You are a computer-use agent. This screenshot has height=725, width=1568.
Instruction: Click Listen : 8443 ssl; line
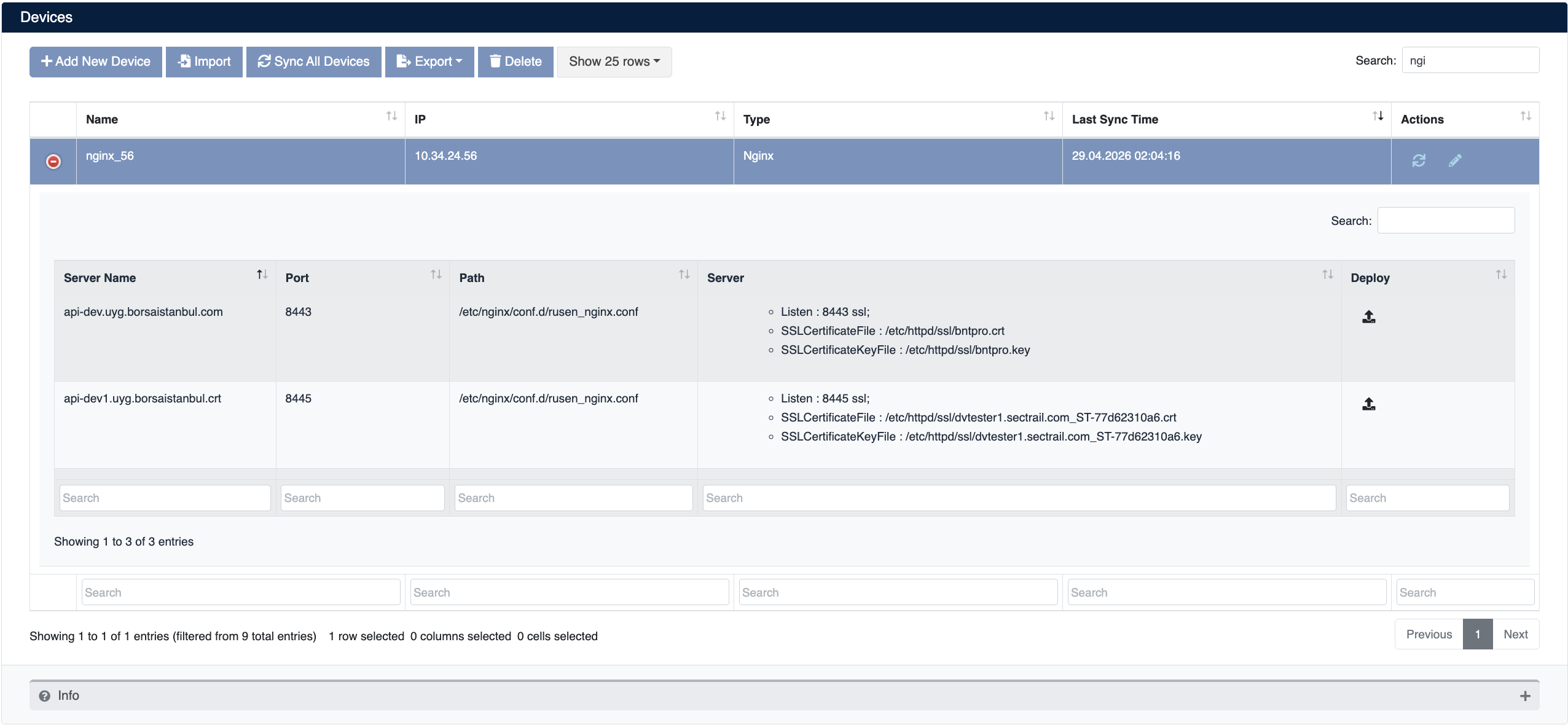point(825,312)
